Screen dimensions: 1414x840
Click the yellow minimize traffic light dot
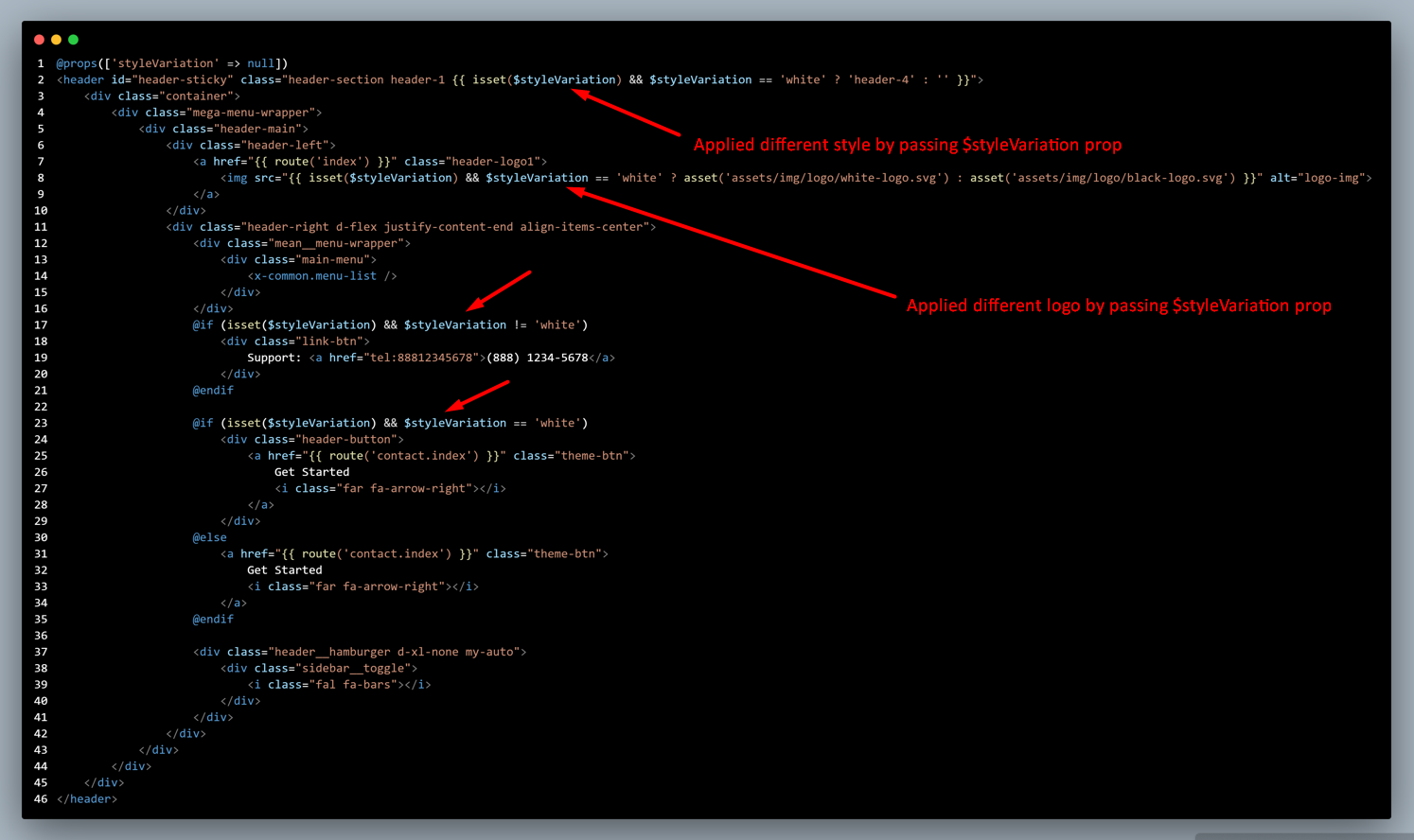(56, 39)
